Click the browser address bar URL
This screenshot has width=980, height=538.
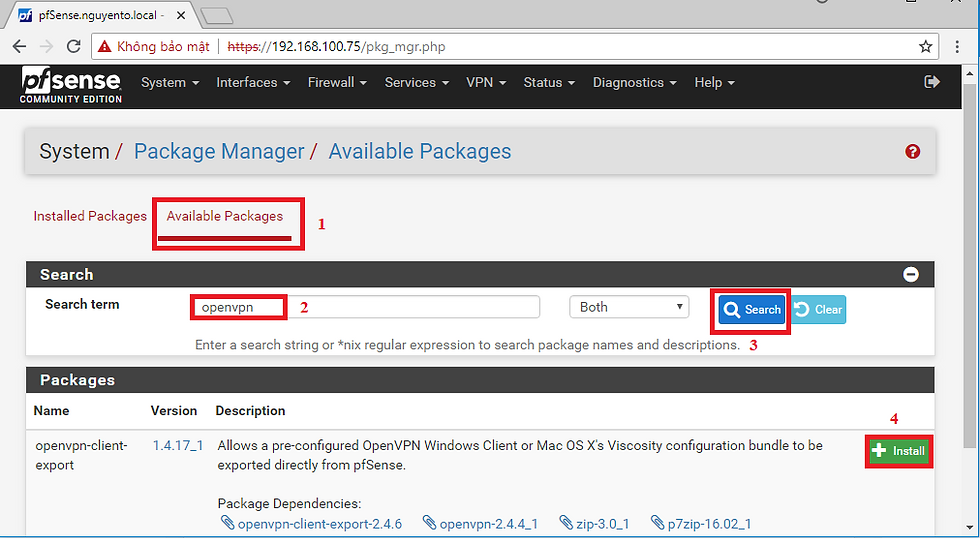click(336, 47)
